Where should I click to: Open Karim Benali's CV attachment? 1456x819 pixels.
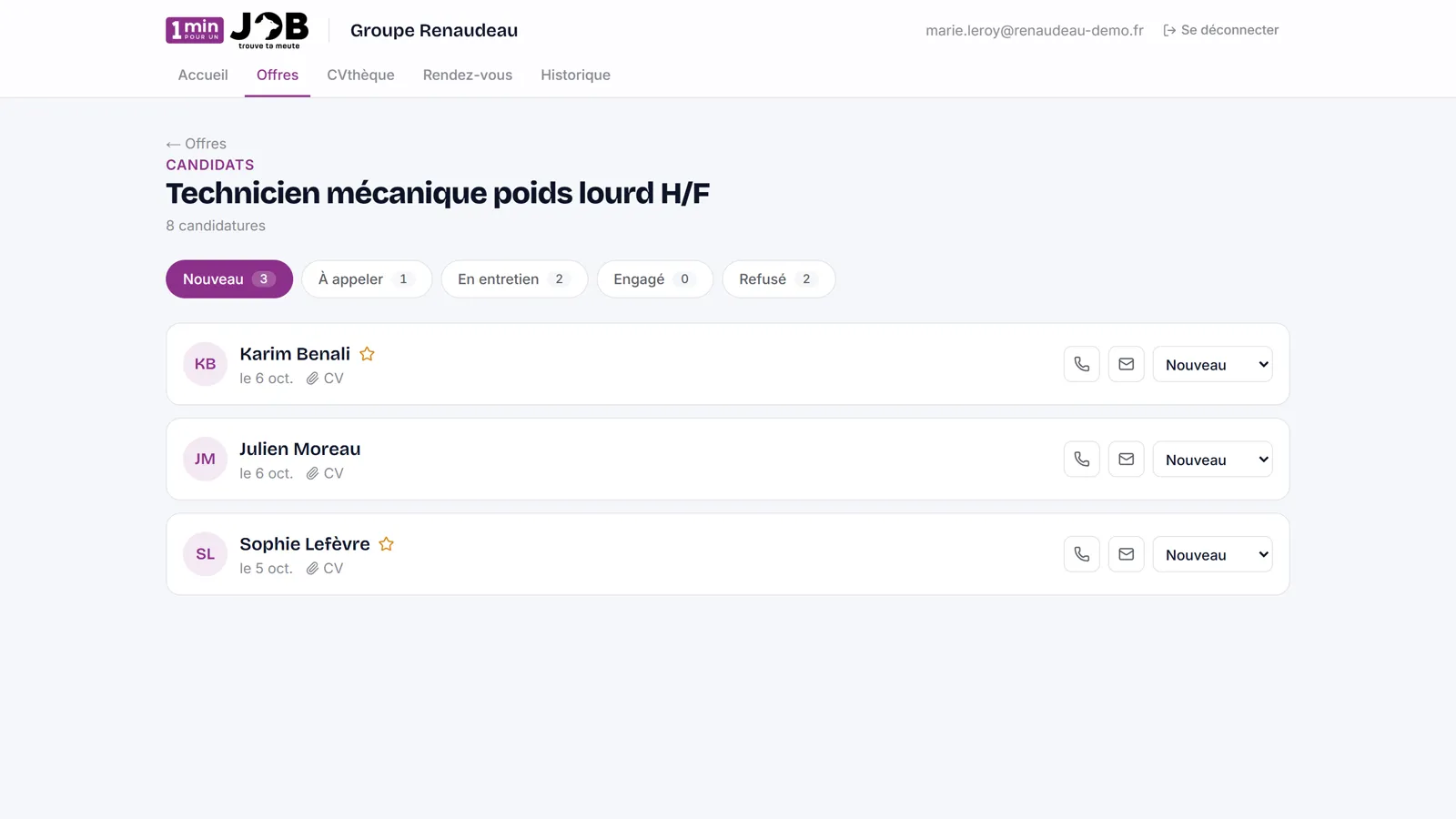[x=325, y=379]
